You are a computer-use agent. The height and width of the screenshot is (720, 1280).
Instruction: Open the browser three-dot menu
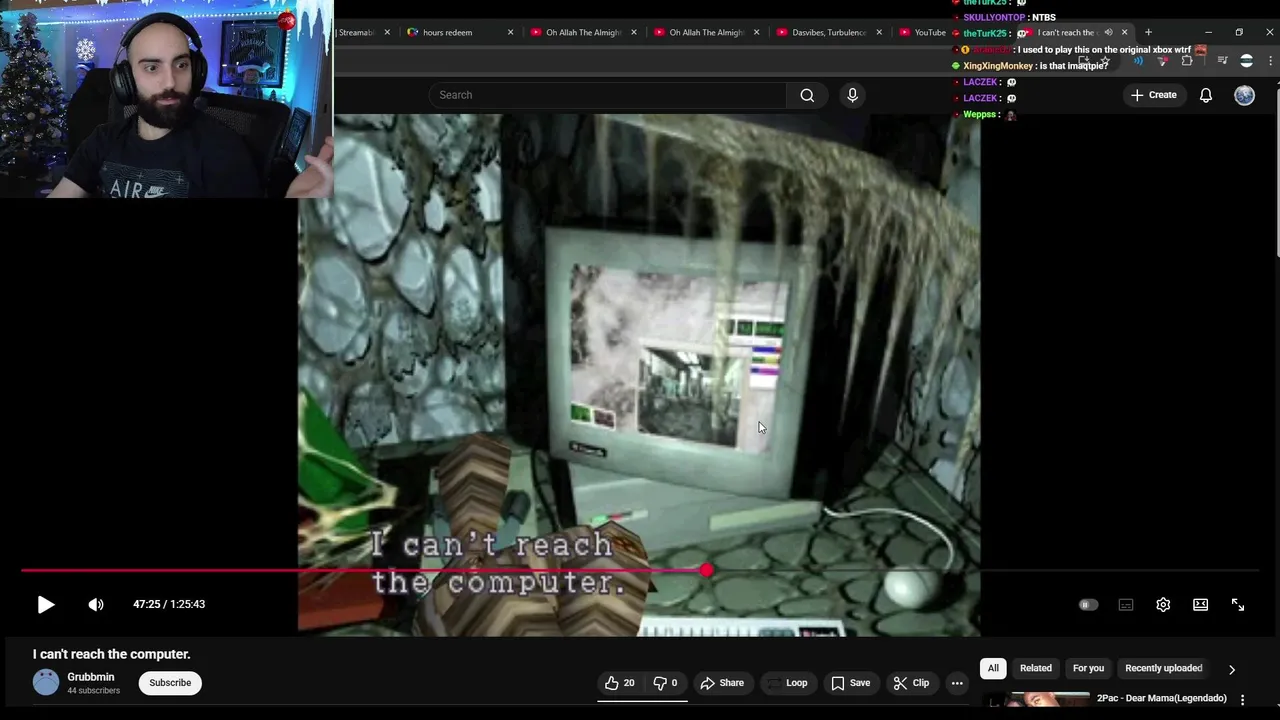(1270, 61)
